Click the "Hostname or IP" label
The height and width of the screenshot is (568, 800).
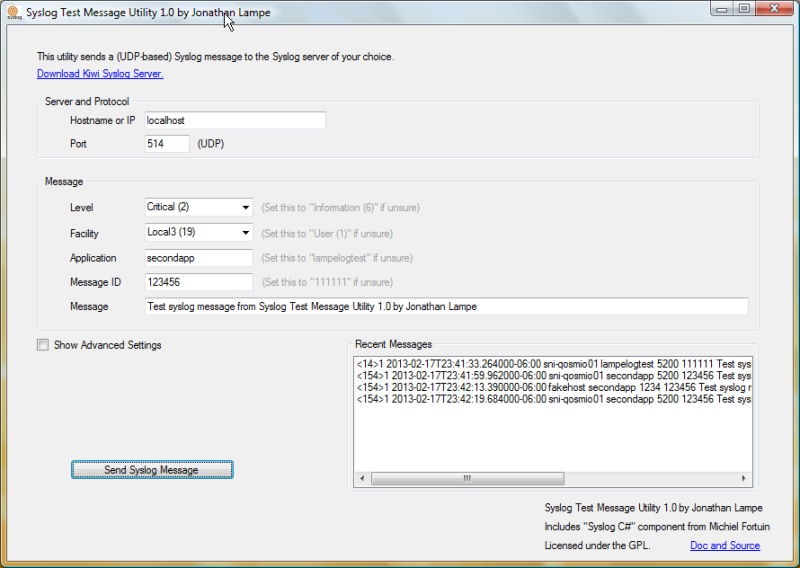103,120
